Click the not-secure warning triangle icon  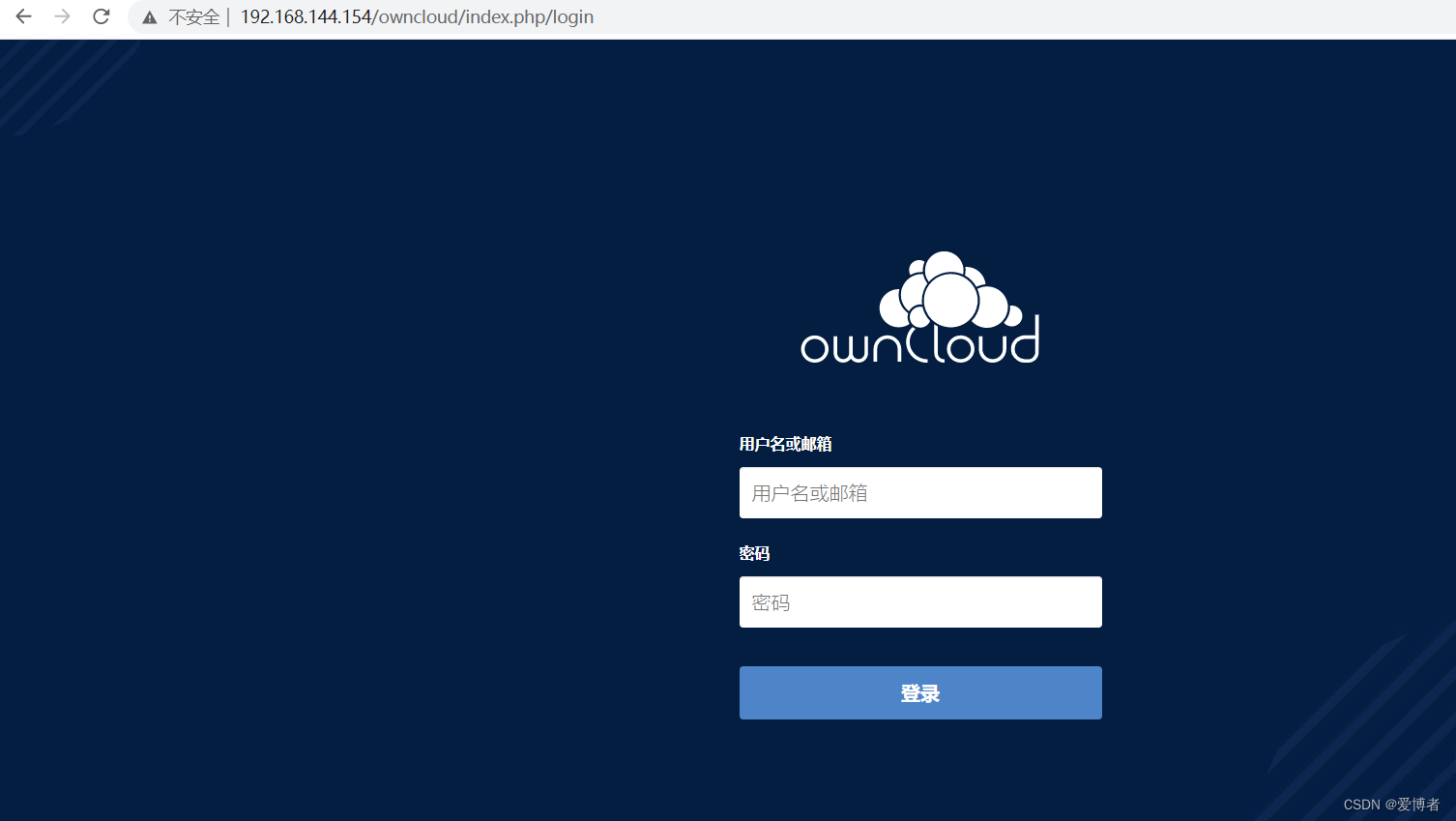(149, 17)
